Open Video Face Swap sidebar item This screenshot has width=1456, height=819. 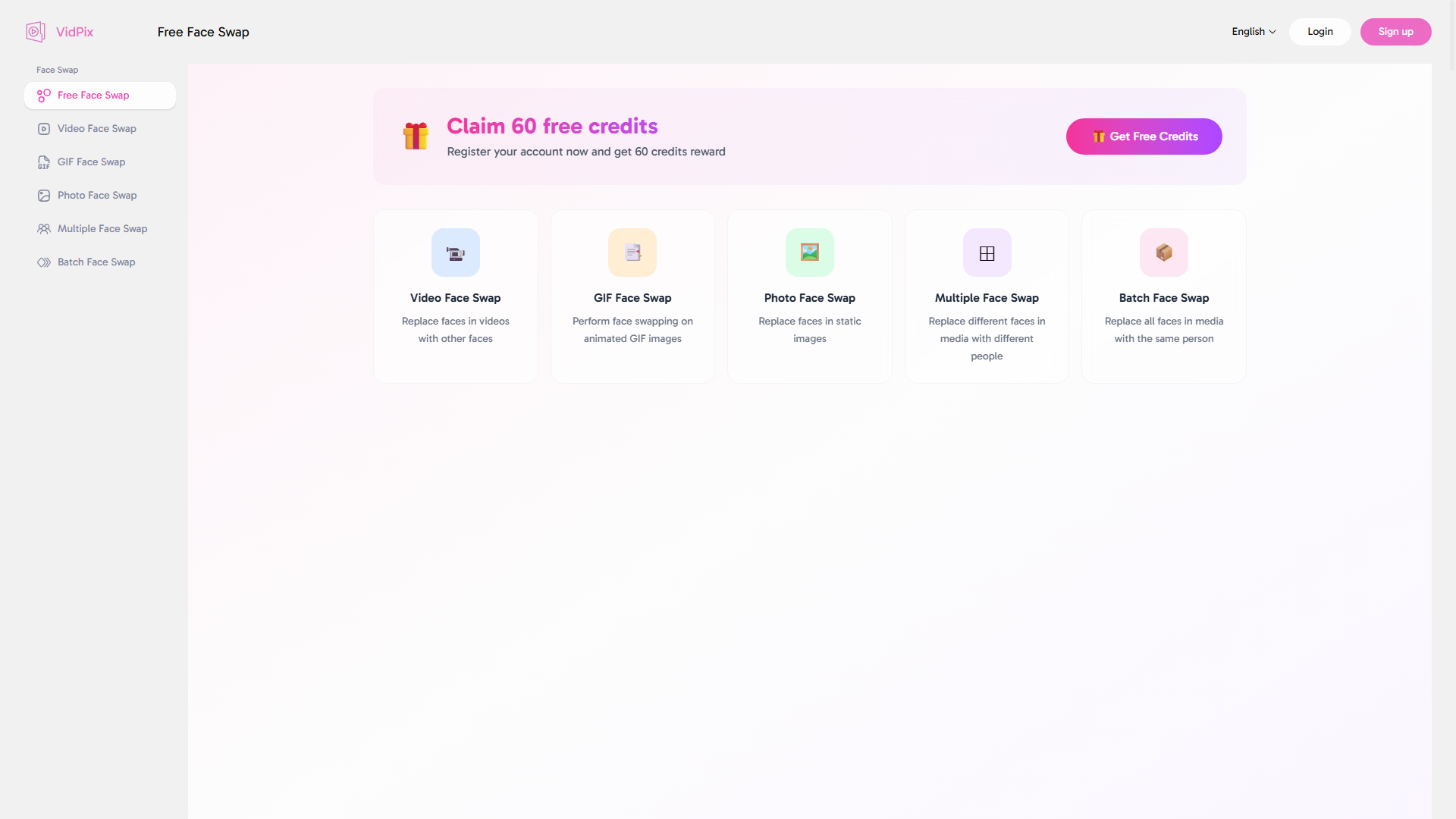[x=97, y=129]
